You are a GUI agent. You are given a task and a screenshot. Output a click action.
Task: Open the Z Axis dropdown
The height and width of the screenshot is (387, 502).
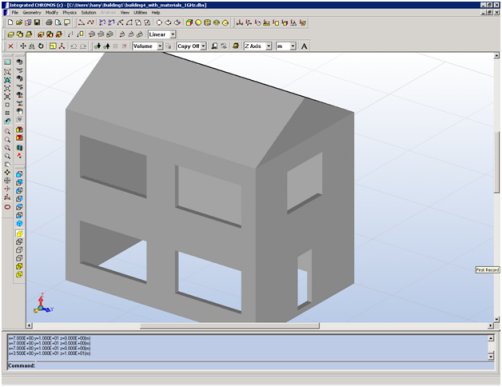[258, 46]
